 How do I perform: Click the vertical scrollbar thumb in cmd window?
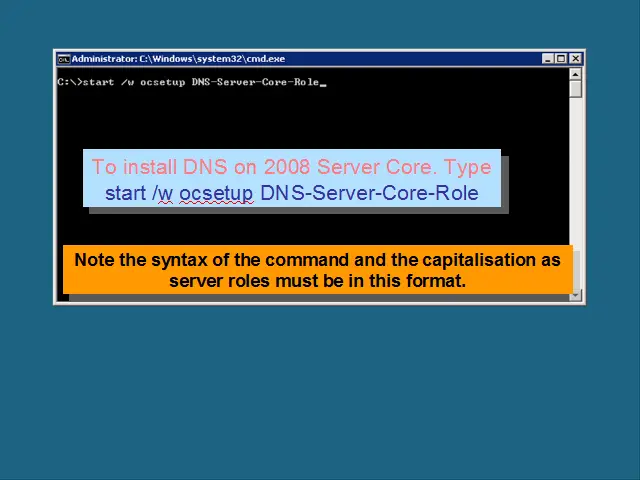(x=575, y=89)
